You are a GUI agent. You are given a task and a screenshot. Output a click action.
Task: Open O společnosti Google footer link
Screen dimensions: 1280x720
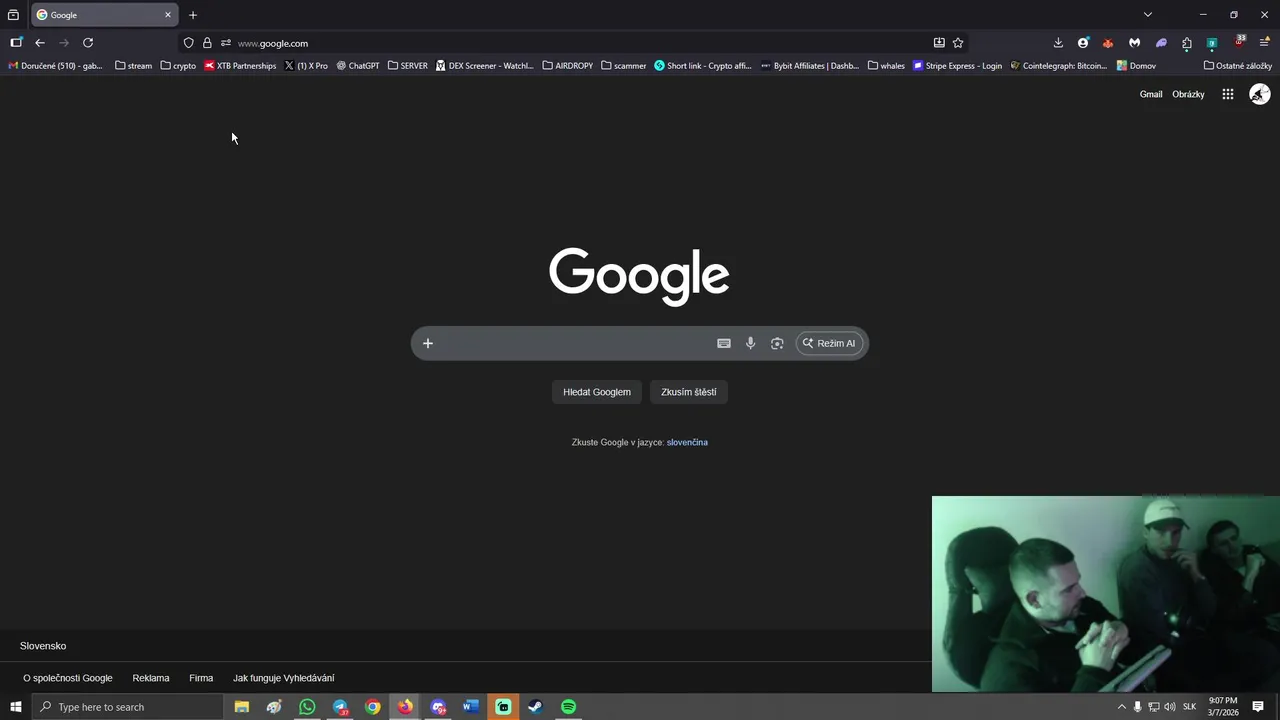(x=68, y=678)
